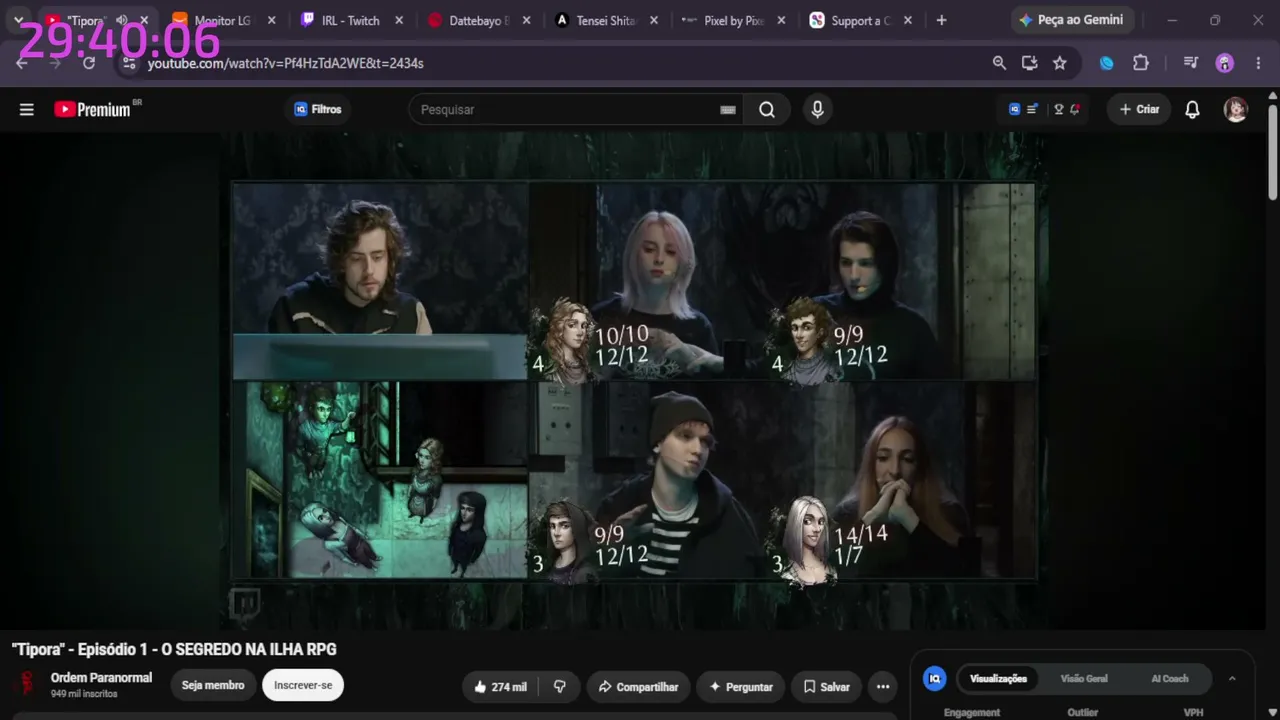Click the zoom magnifier in address bar
Image resolution: width=1280 pixels, height=720 pixels.
click(x=999, y=63)
